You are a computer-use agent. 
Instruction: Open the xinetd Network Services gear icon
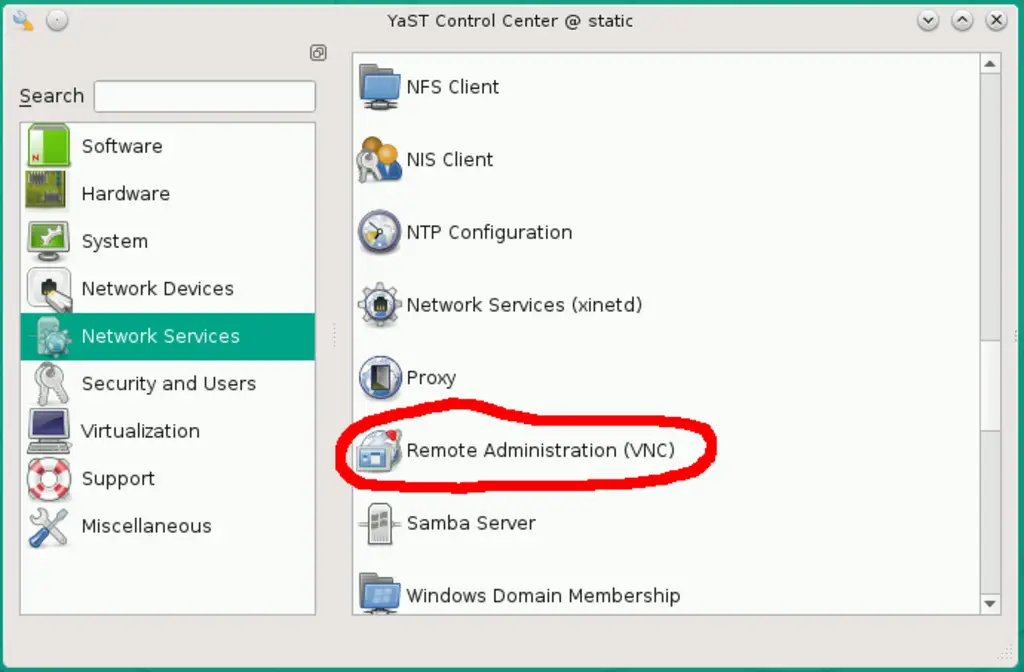point(379,304)
